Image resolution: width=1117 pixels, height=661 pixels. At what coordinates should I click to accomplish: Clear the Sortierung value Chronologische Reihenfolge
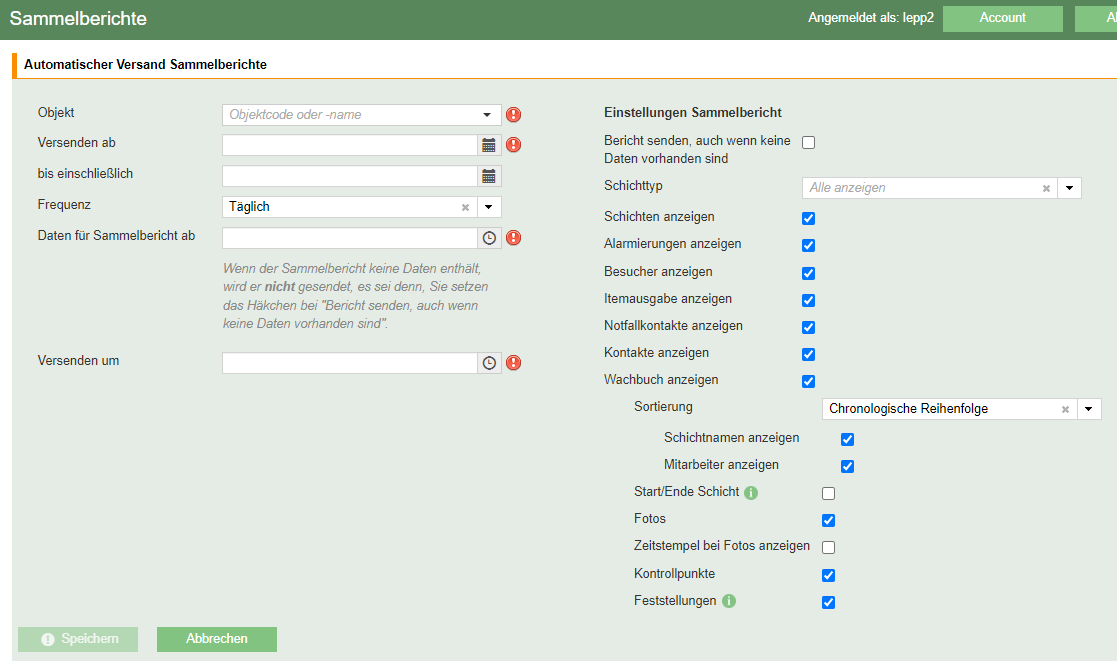(1066, 409)
